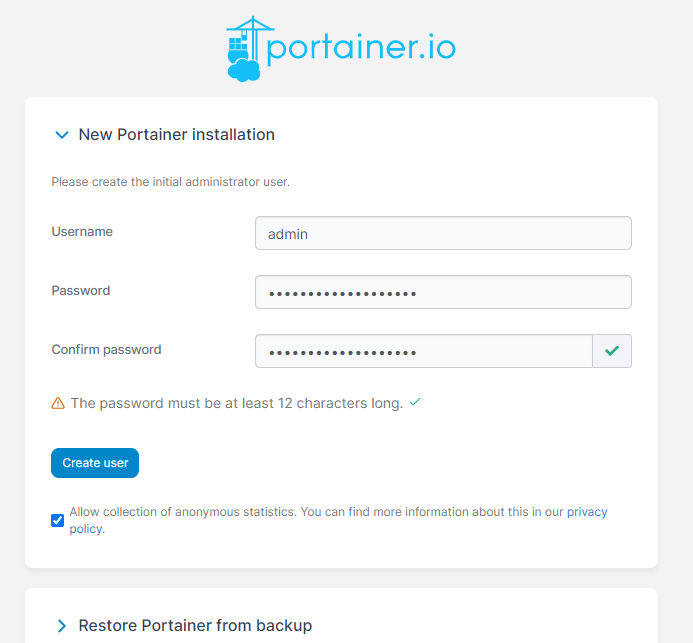Click the portainer.io logo text
The image size is (693, 643).
[x=361, y=48]
